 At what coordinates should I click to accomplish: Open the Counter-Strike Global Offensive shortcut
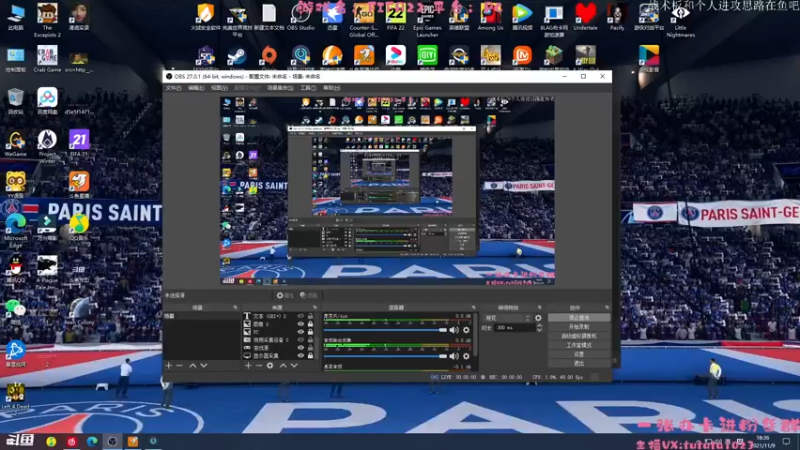tap(364, 20)
